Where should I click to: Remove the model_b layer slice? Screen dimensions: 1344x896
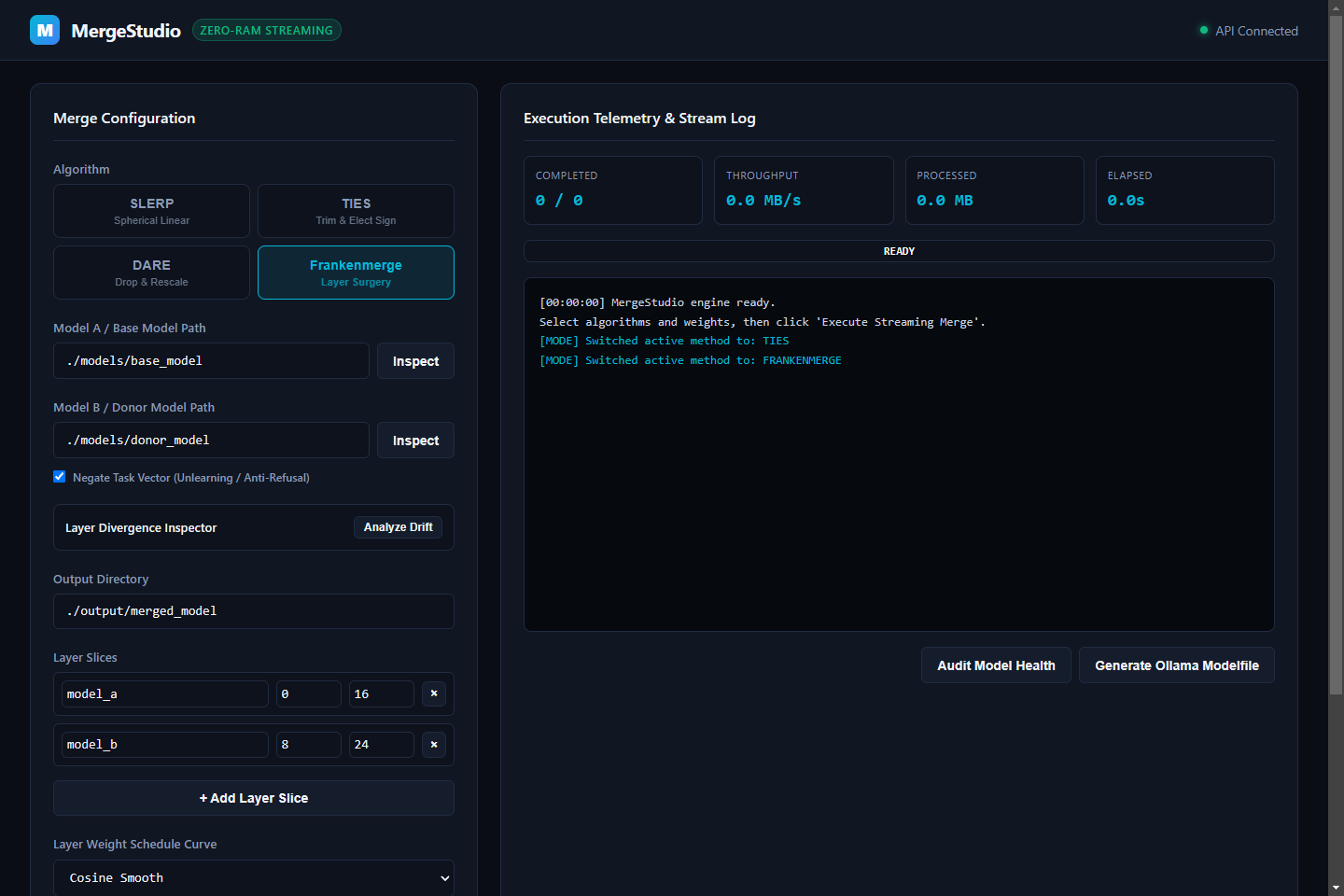click(434, 745)
